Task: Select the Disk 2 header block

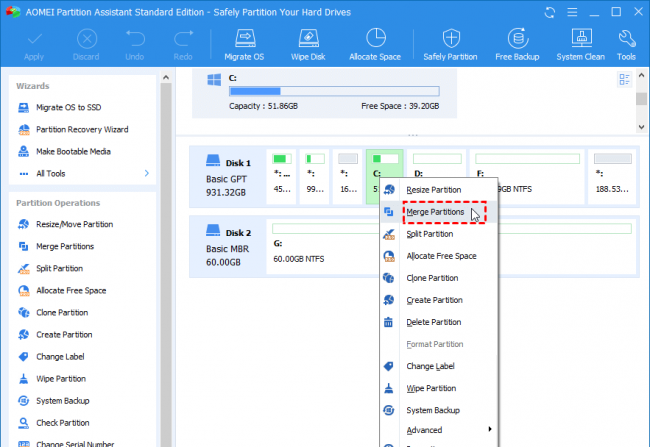Action: tap(228, 246)
